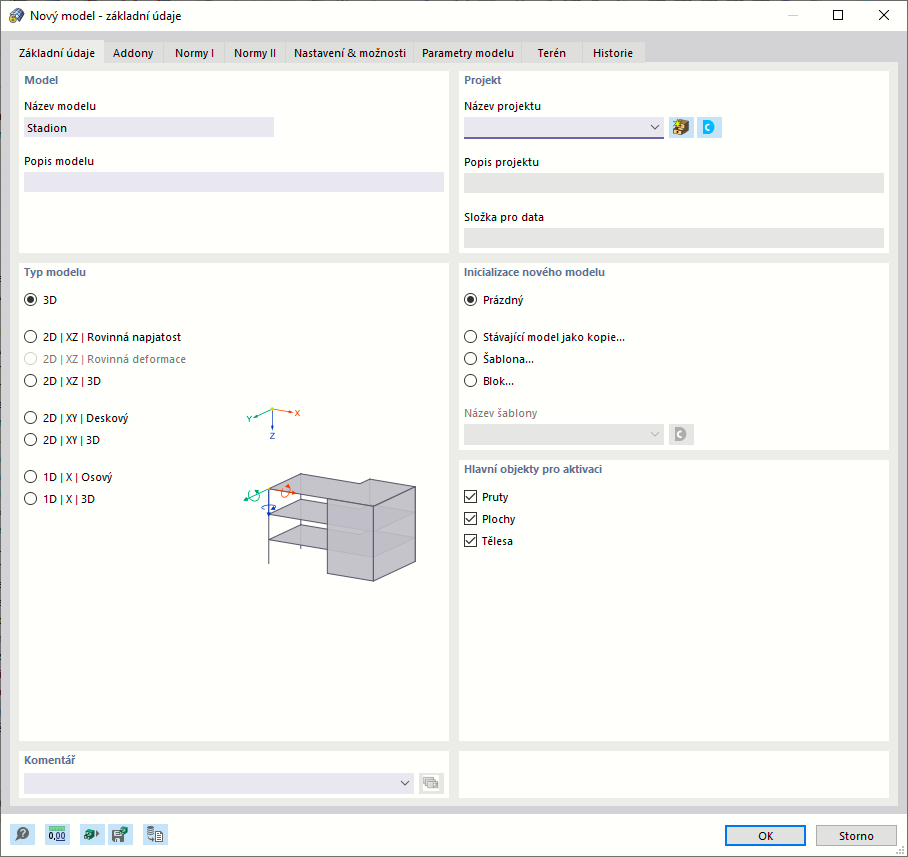Screen dimensions: 908x857
Task: Choose Šablona initialization option
Action: (x=471, y=359)
